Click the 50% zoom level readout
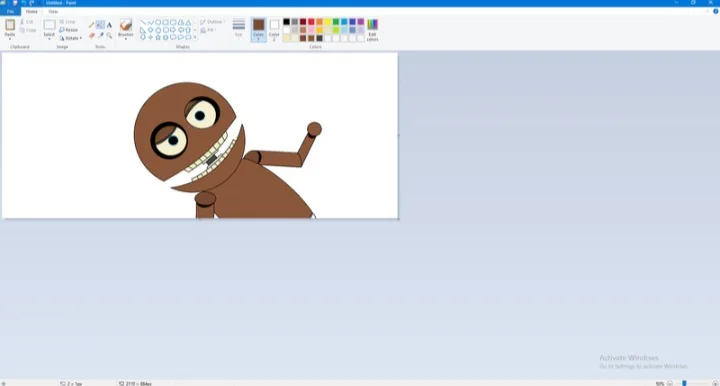 660,383
